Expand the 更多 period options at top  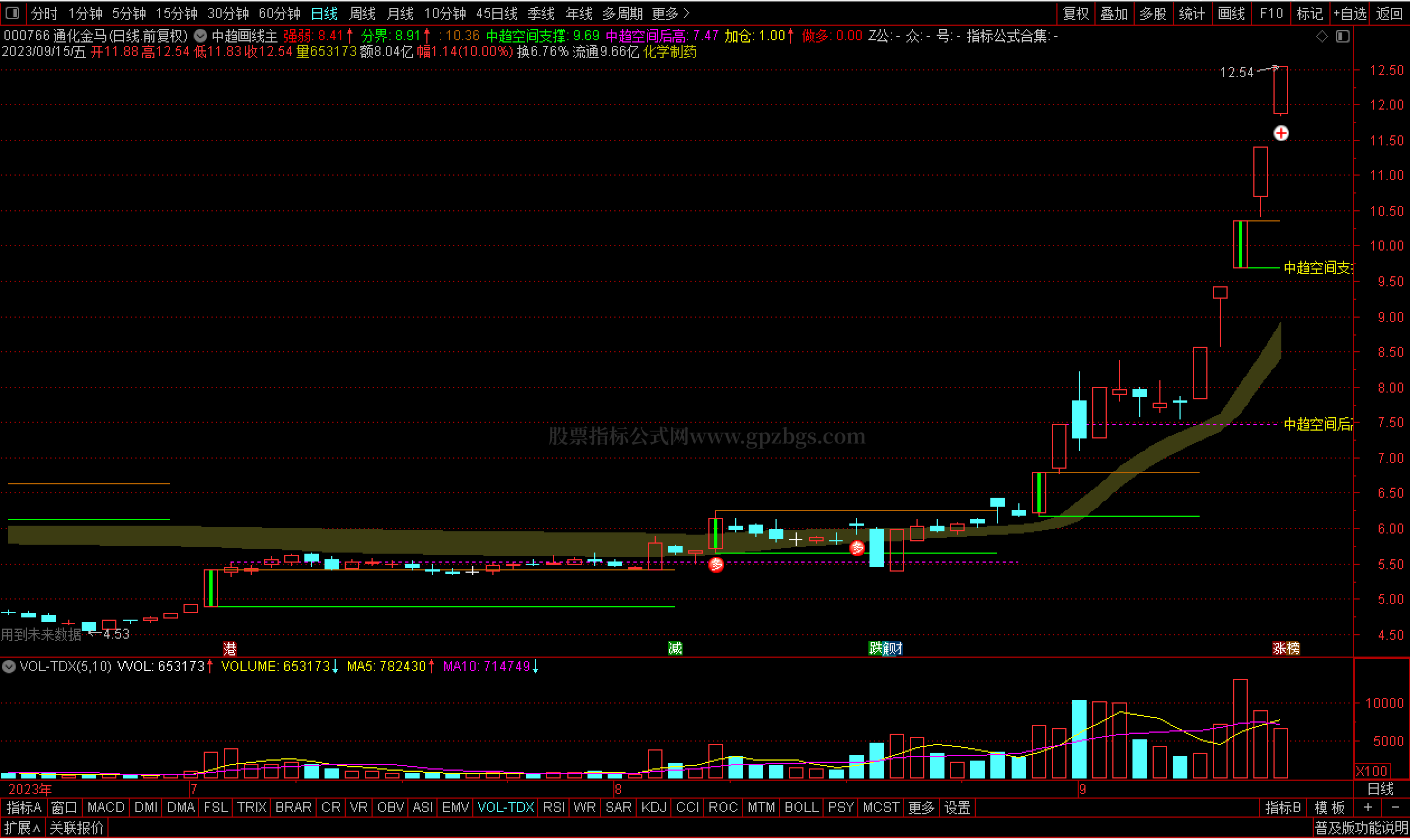point(670,13)
